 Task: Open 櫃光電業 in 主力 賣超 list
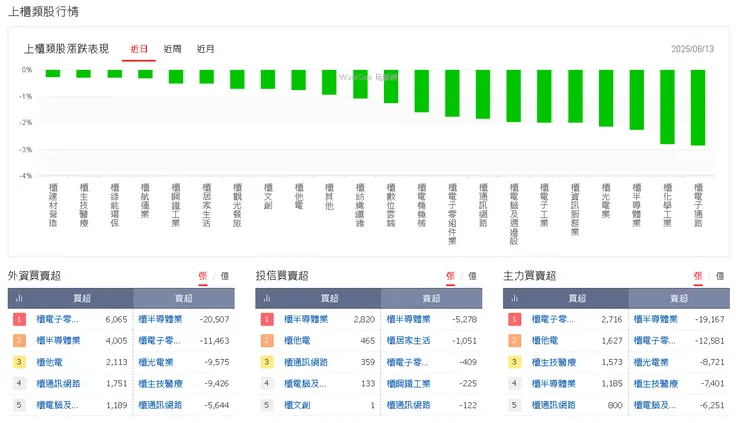click(651, 363)
